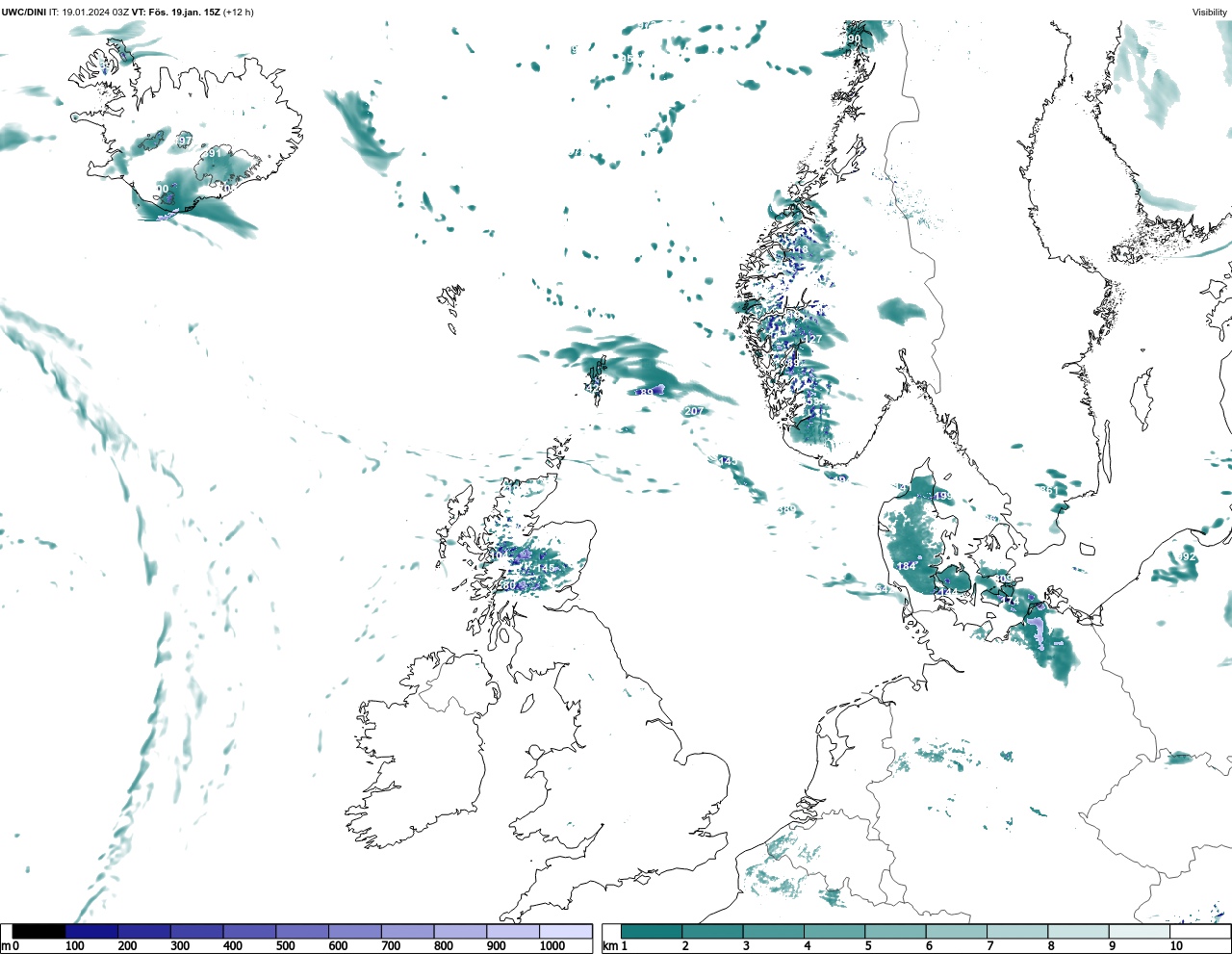Click the 'IT: 19.01.2024 03Z' initial time
The width and height of the screenshot is (1232, 954).
click(x=89, y=13)
